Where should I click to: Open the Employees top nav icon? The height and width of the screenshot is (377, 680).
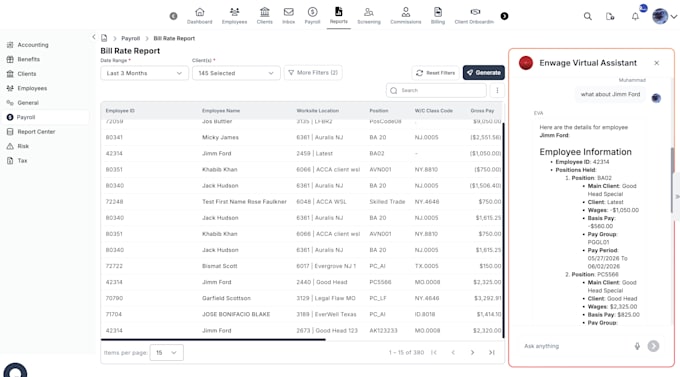(x=234, y=16)
